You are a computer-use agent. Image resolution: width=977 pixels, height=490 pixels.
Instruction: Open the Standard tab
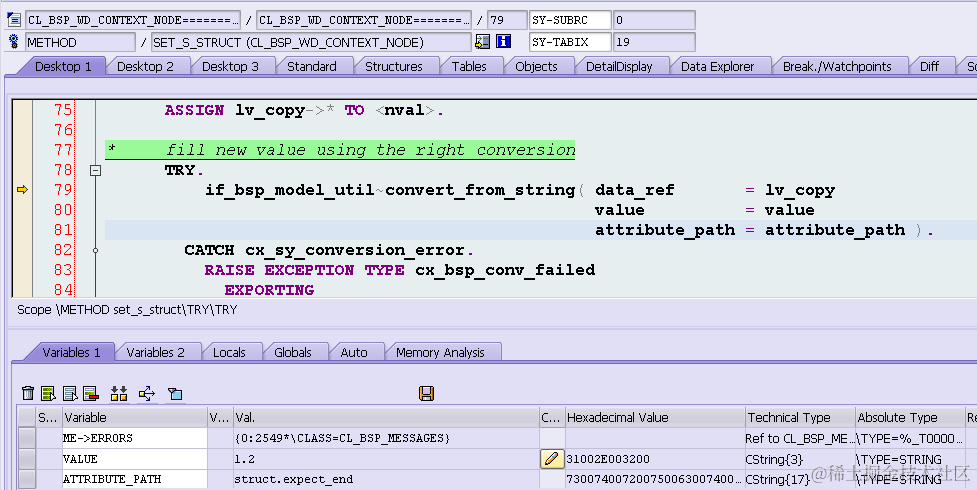(312, 66)
